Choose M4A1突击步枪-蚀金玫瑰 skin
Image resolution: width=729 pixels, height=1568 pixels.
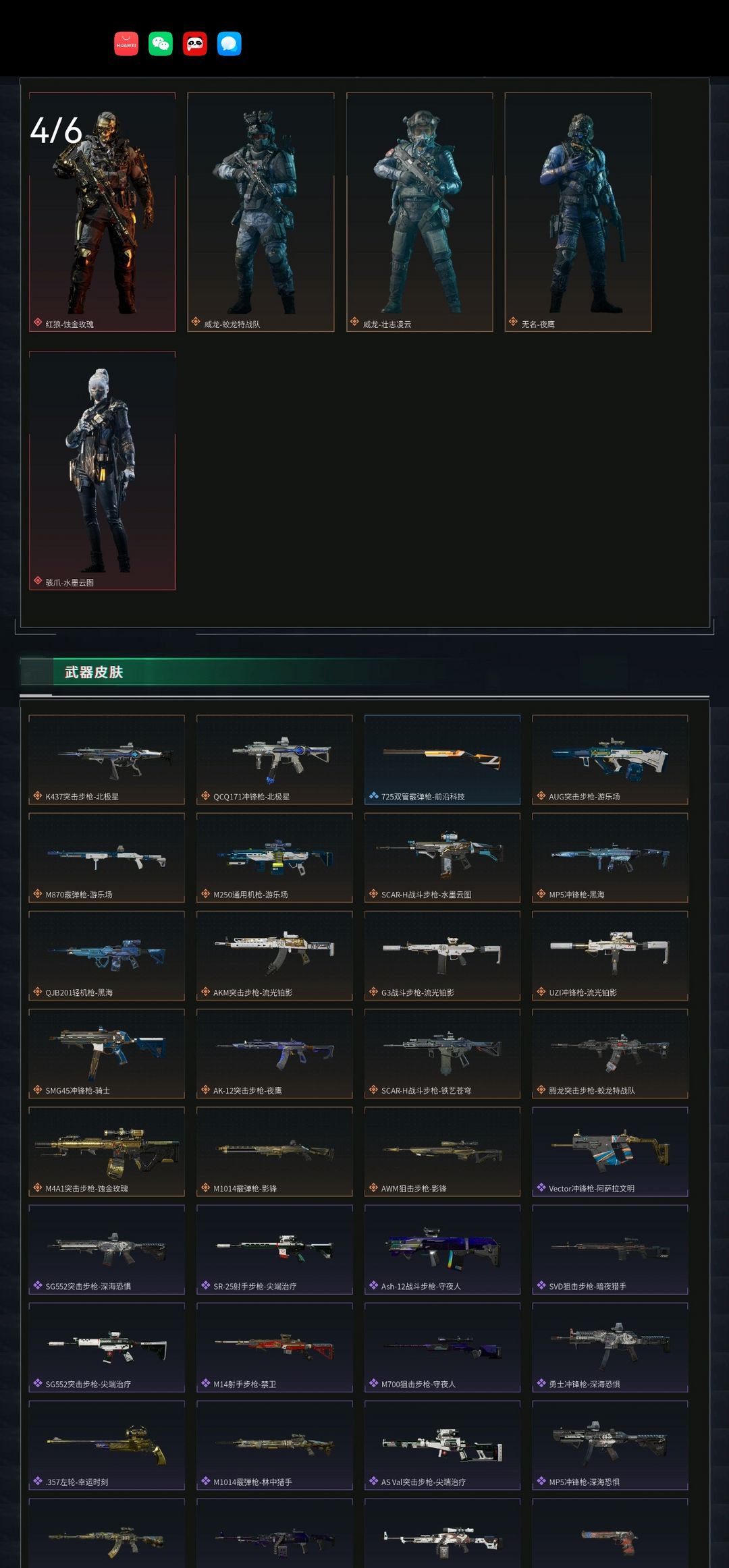107,1152
